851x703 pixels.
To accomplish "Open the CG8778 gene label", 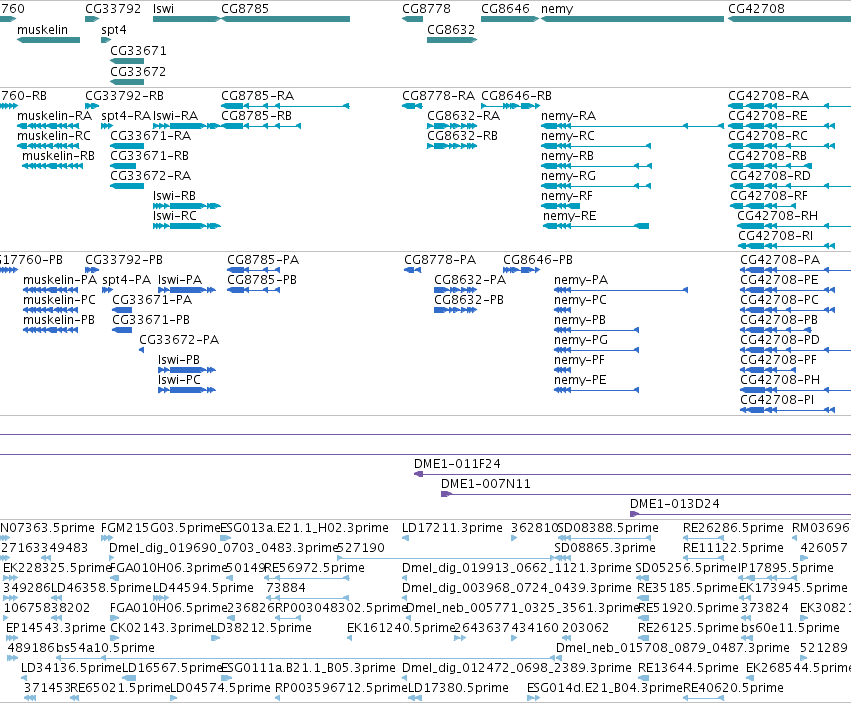I will click(x=426, y=9).
